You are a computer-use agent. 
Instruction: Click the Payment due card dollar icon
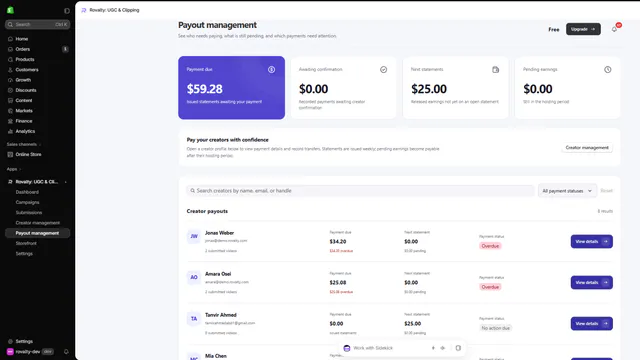click(271, 69)
